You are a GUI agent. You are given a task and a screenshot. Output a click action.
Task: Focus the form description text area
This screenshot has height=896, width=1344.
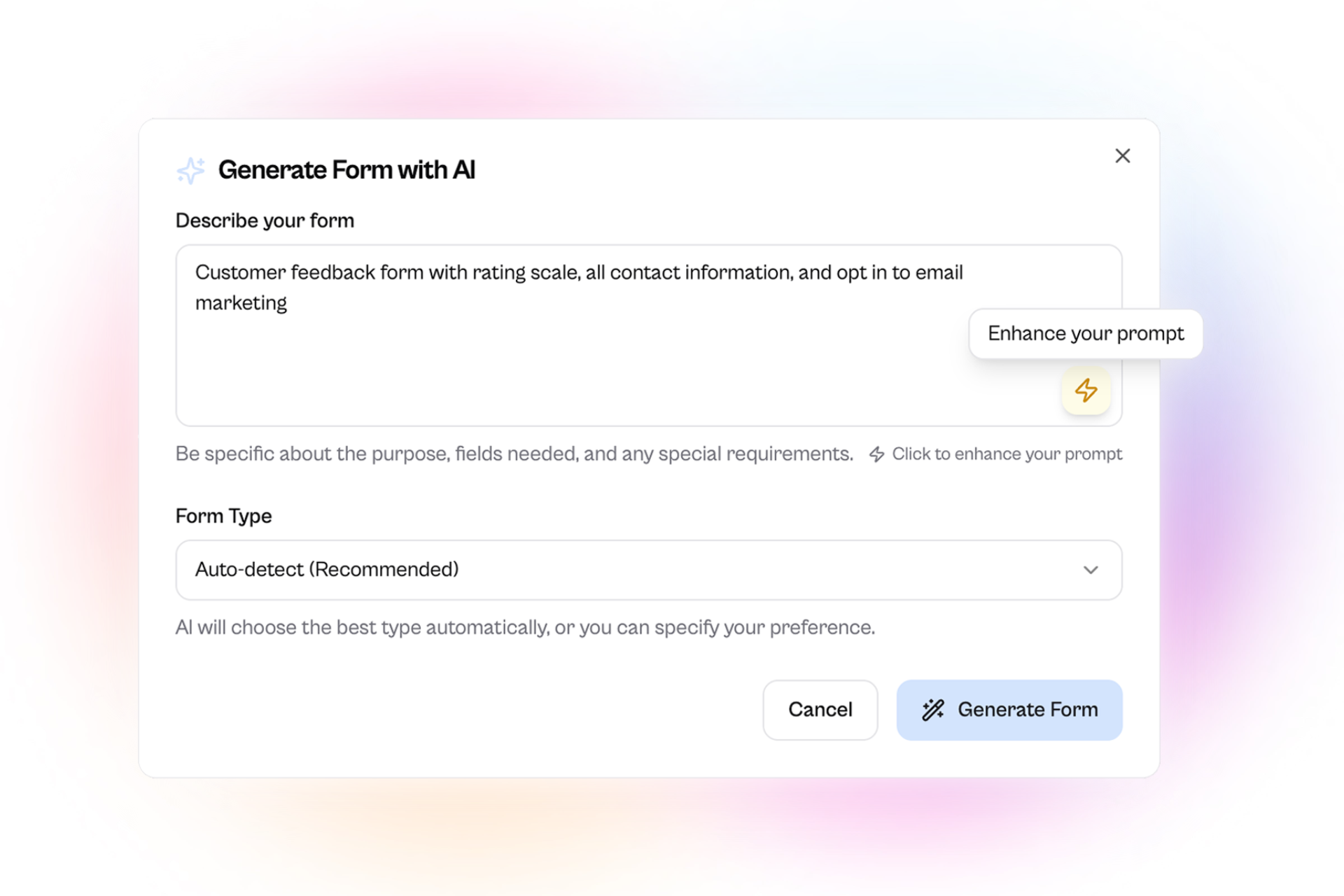[x=560, y=364]
